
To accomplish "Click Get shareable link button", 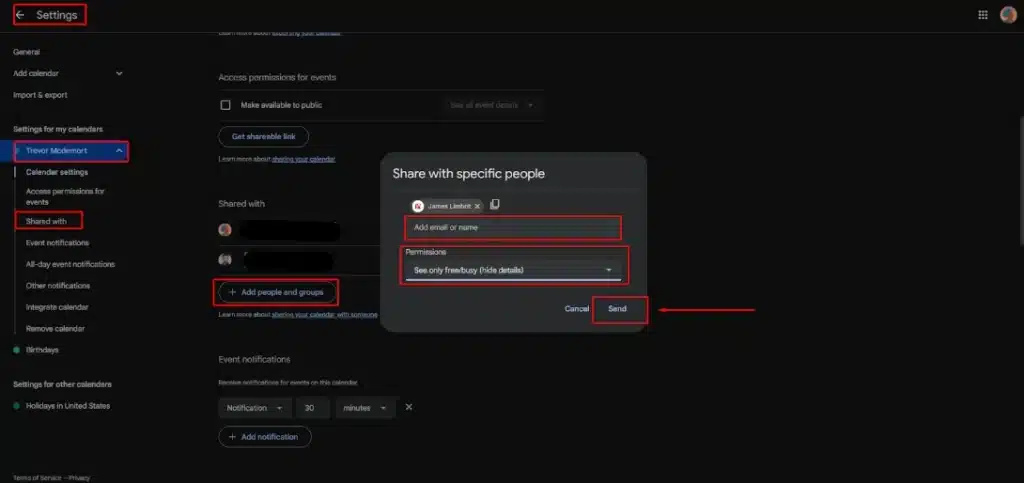I will tap(263, 136).
